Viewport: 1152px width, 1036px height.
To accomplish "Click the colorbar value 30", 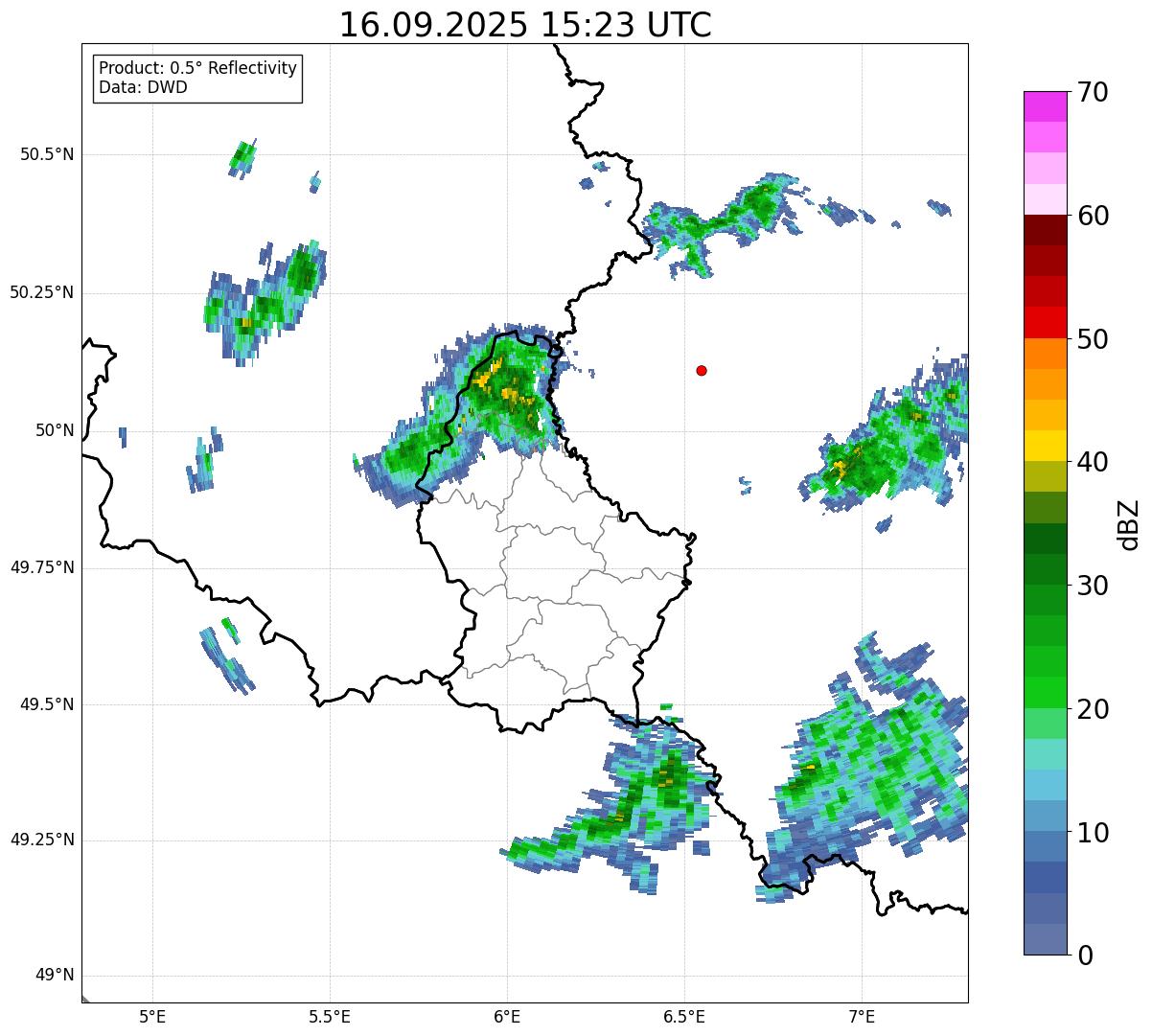I will pyautogui.click(x=1093, y=586).
